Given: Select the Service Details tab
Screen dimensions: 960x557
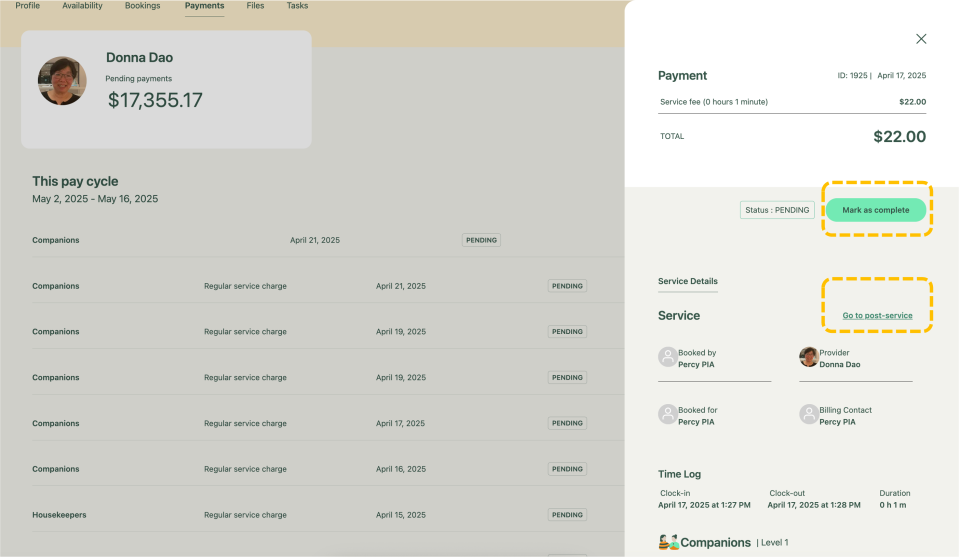Looking at the screenshot, I should pos(687,282).
